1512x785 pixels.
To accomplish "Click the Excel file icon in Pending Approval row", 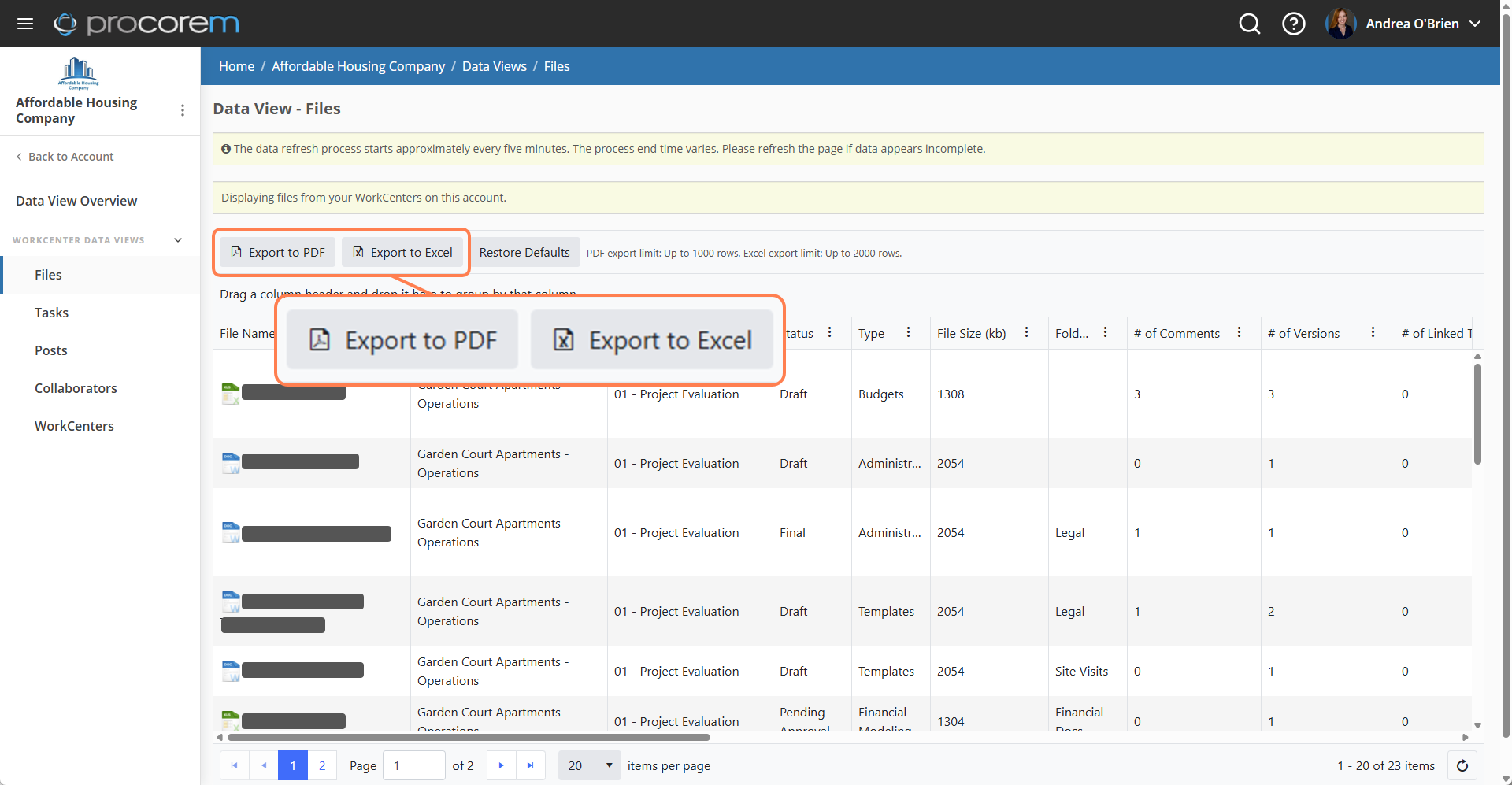I will (x=231, y=721).
